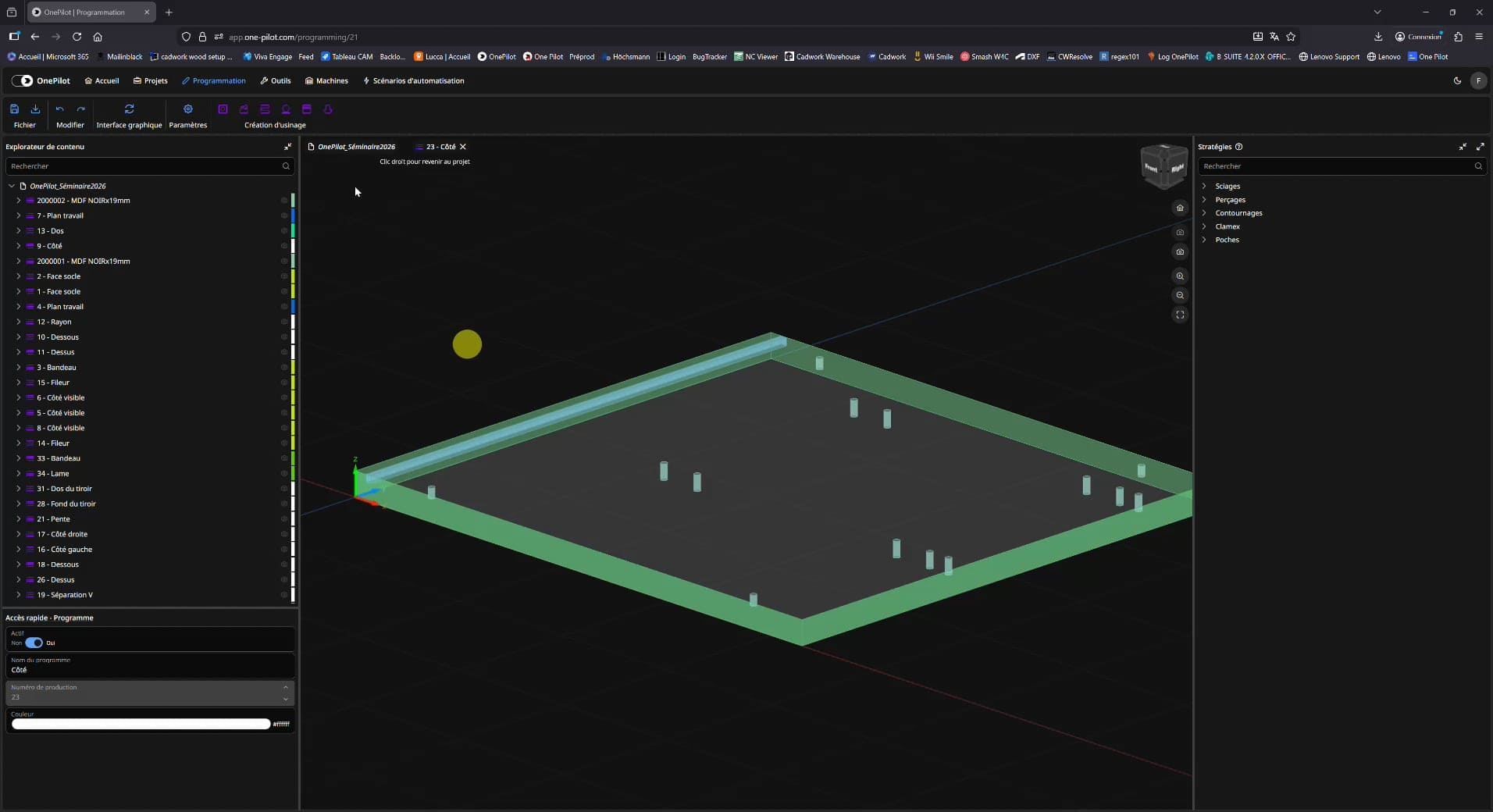Open the user avatar F menu

[1478, 80]
